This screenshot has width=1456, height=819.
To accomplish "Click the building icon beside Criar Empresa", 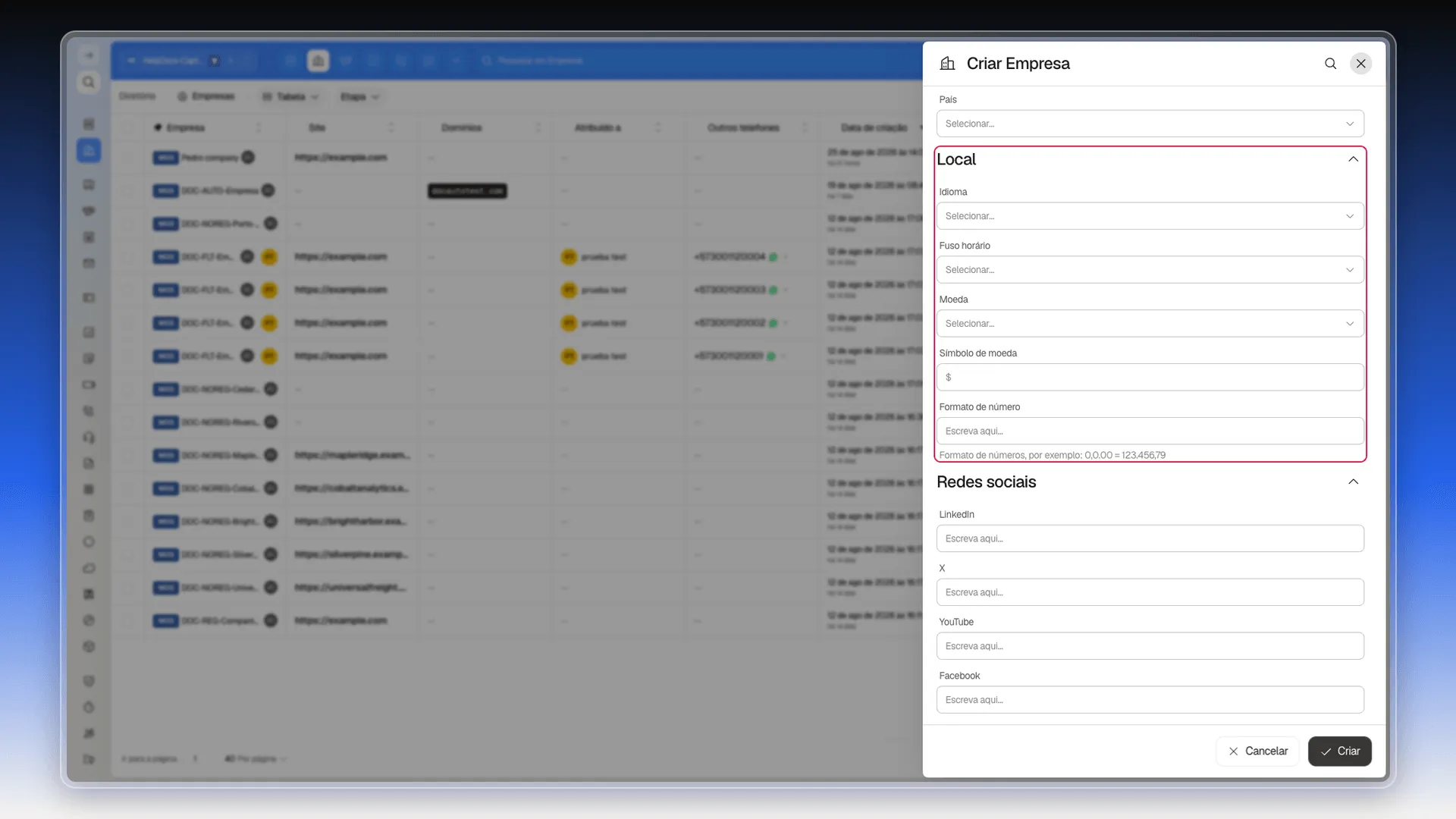I will tap(947, 64).
